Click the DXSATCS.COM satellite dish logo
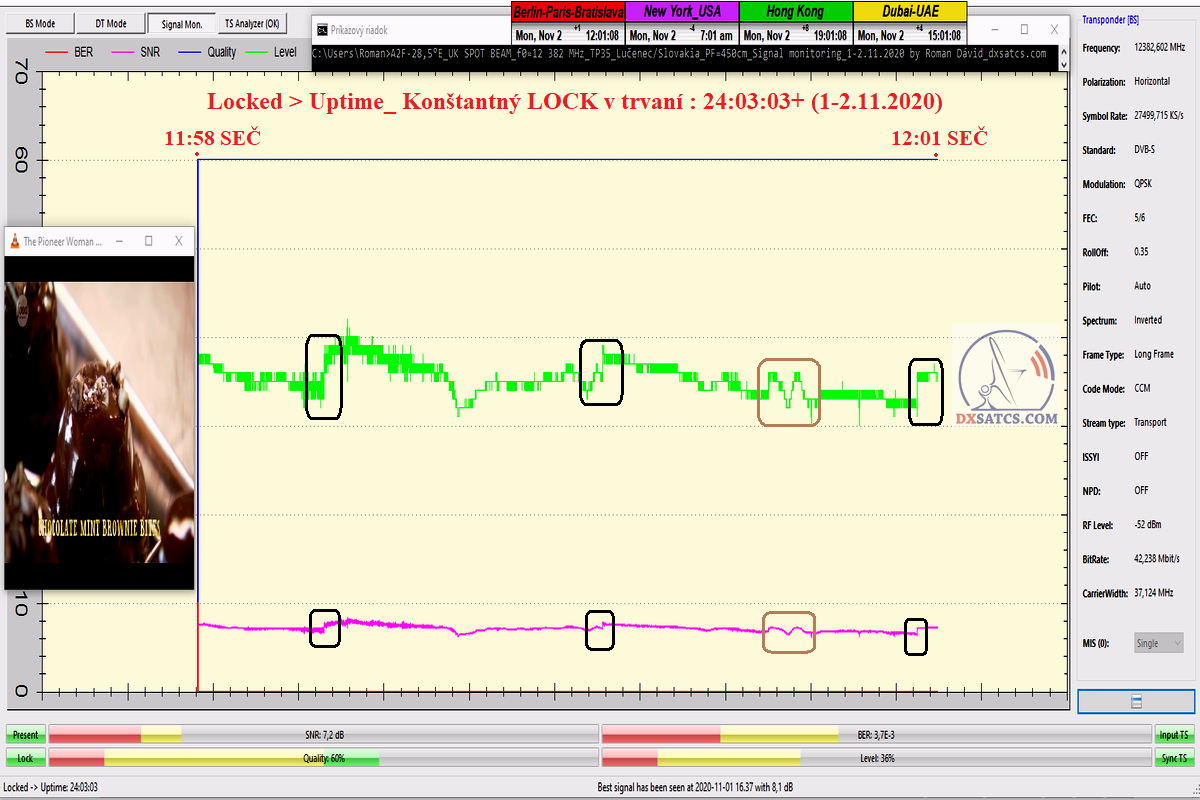Image resolution: width=1200 pixels, height=800 pixels. [1005, 376]
